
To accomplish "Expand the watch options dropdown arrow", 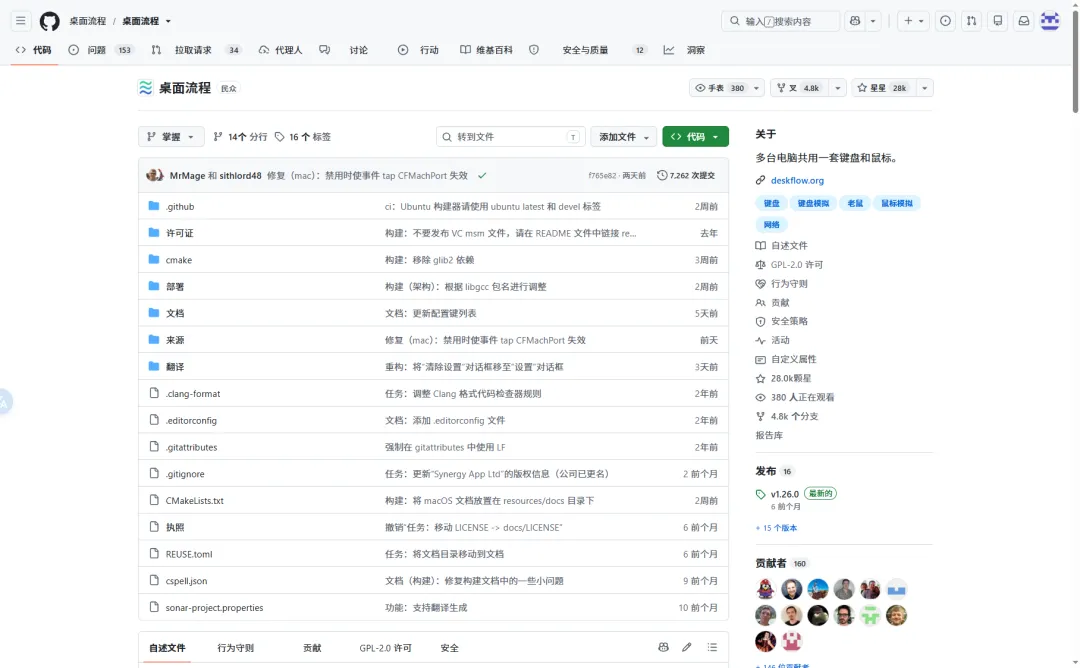I will [756, 87].
